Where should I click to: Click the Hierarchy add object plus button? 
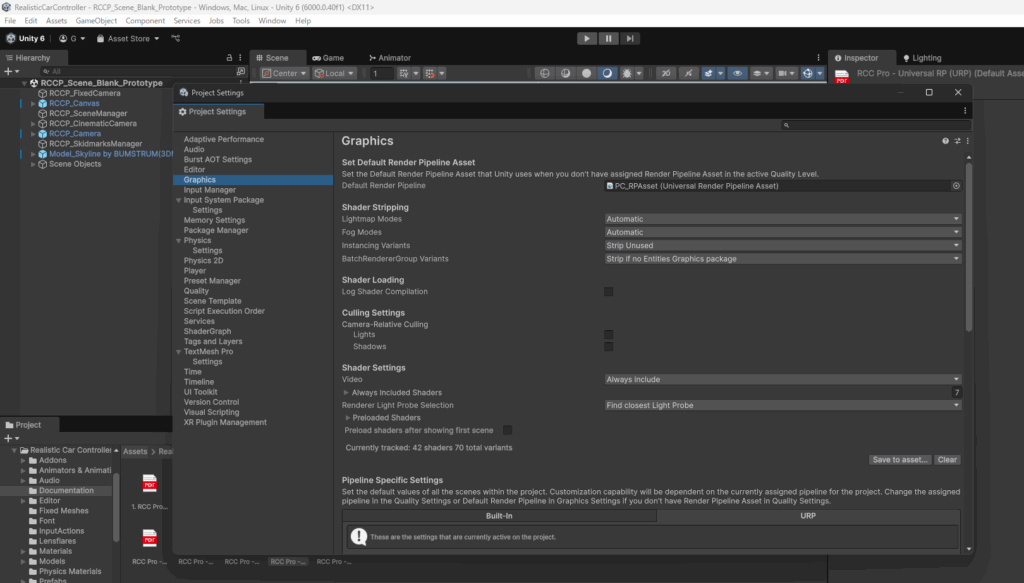tap(9, 72)
